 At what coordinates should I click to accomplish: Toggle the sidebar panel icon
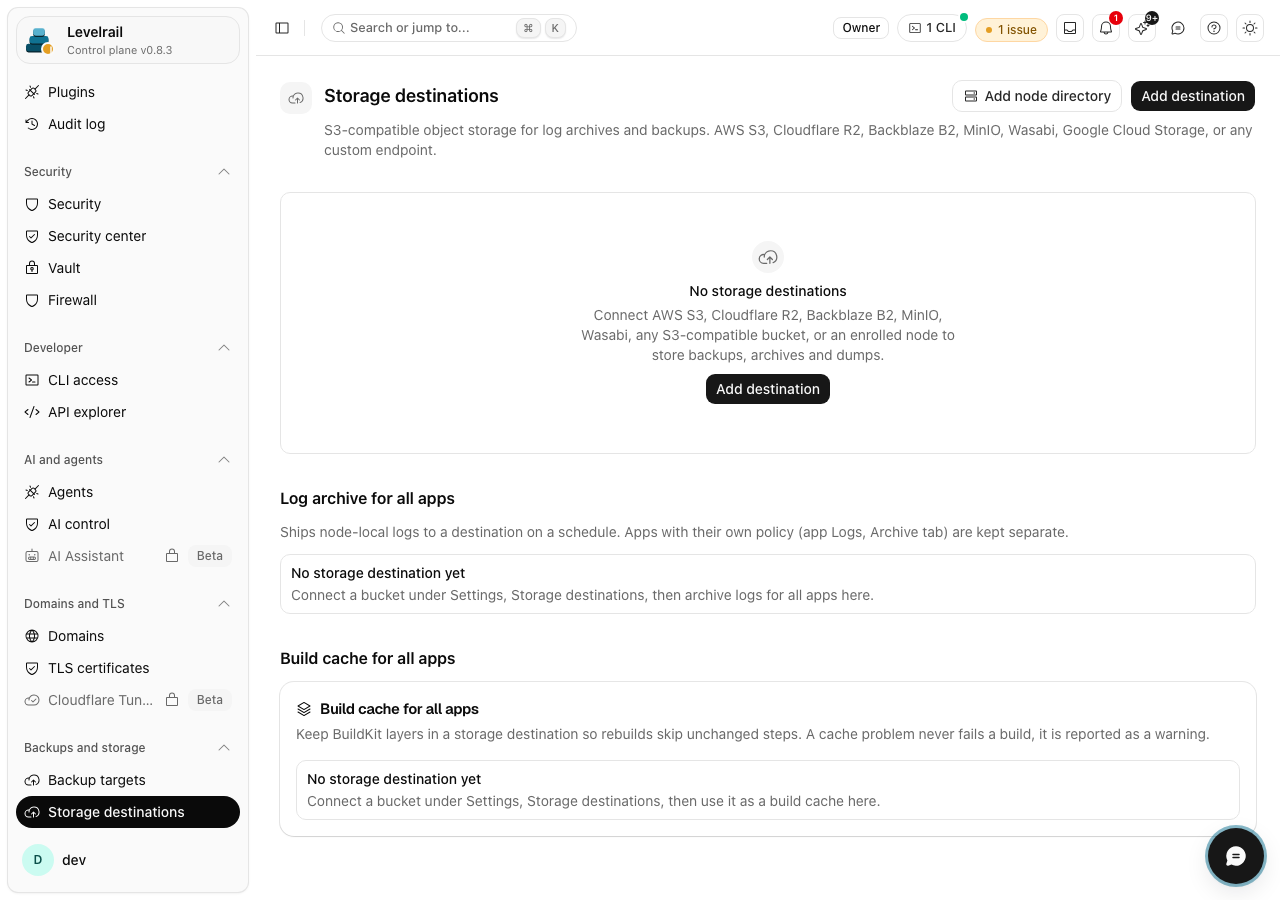point(282,28)
